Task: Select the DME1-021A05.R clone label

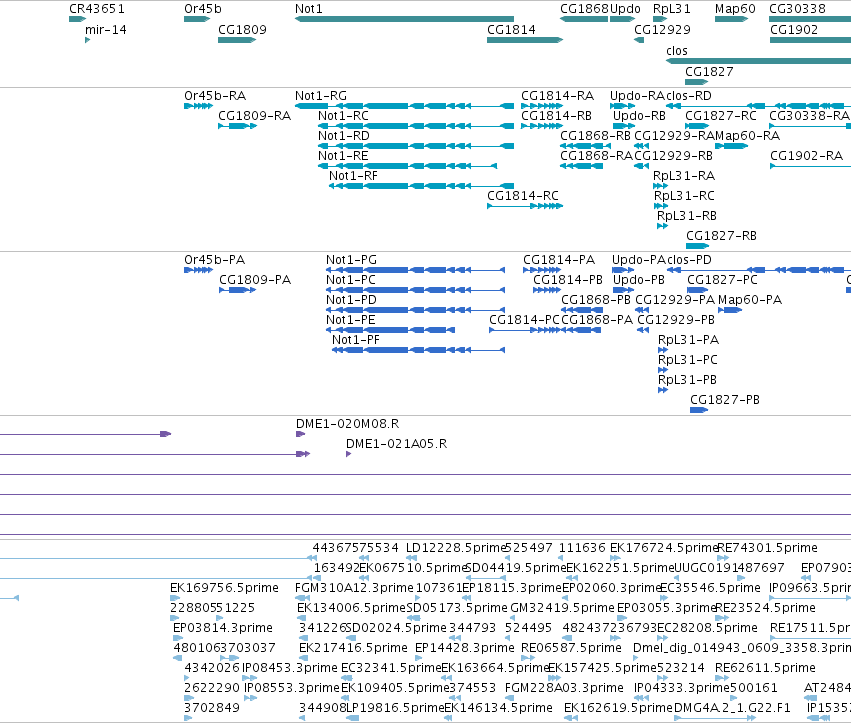Action: point(397,444)
